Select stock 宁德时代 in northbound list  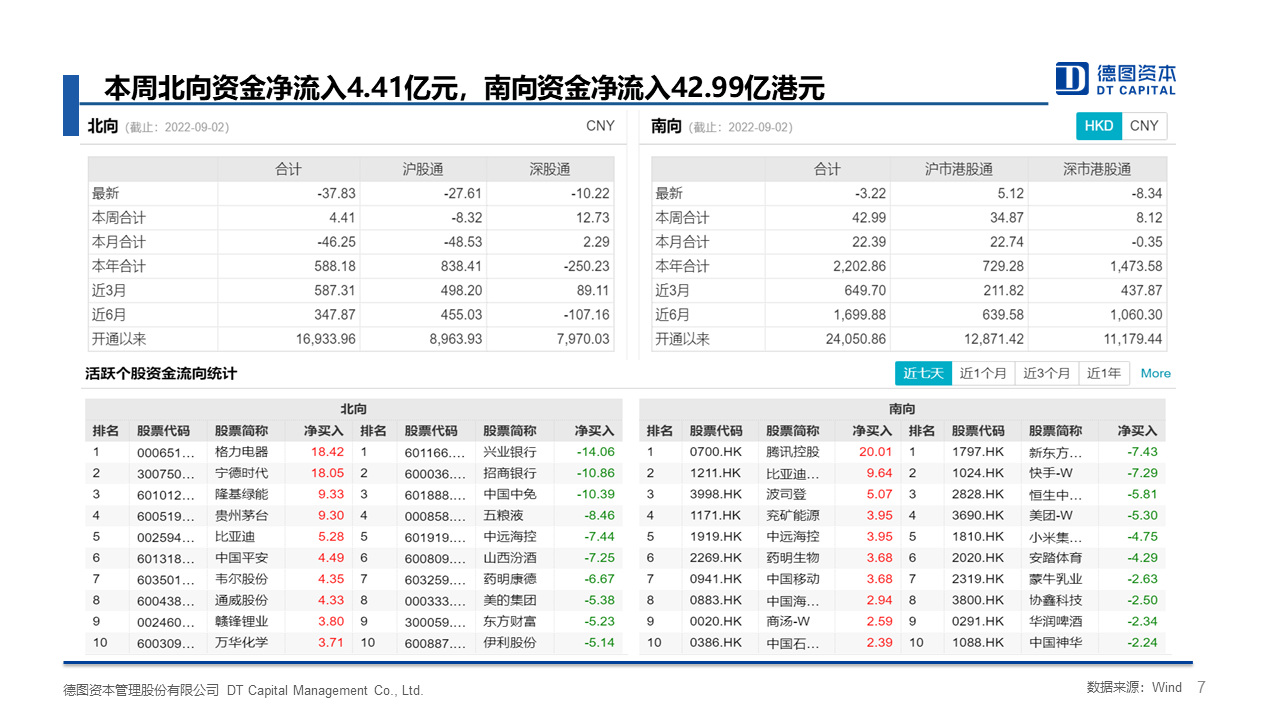241,473
